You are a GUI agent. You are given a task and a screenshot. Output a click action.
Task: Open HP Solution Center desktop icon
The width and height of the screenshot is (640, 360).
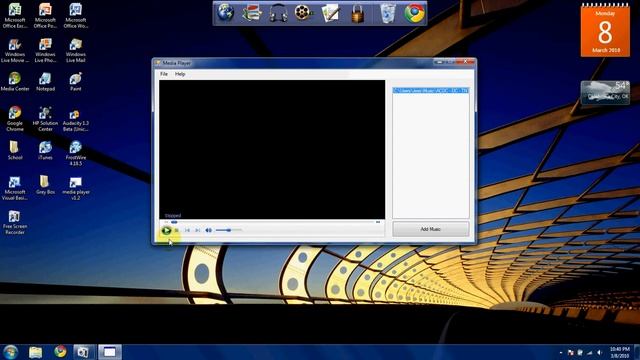click(x=45, y=119)
